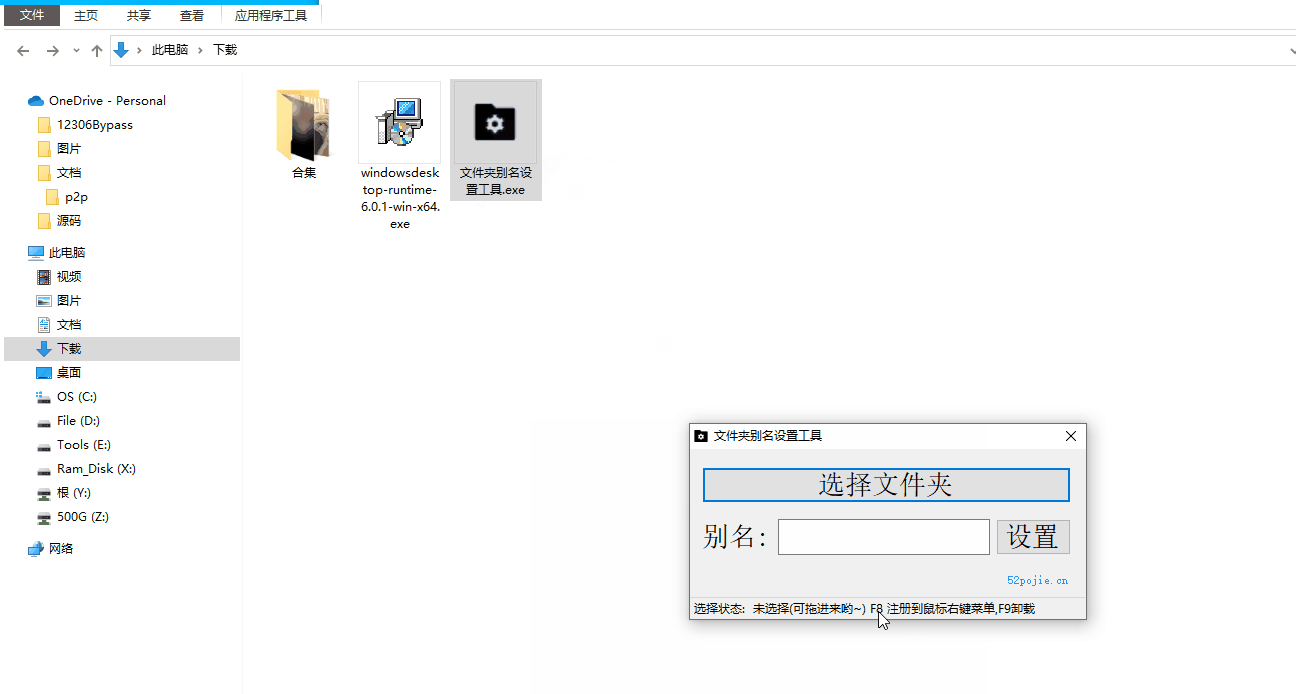The width and height of the screenshot is (1304, 694).
Task: Open the 文件 menu tab
Action: tap(32, 15)
